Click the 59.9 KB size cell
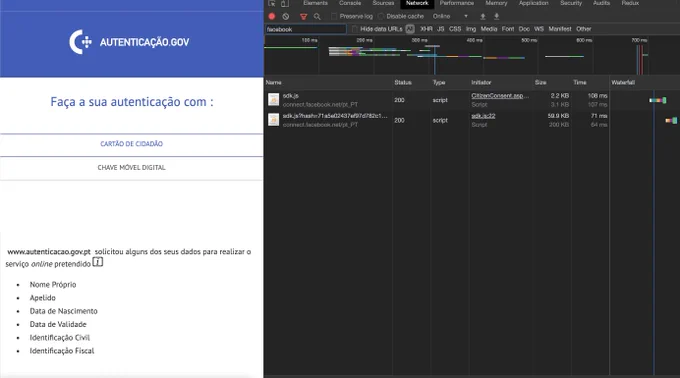The image size is (680, 378). pyautogui.click(x=558, y=116)
